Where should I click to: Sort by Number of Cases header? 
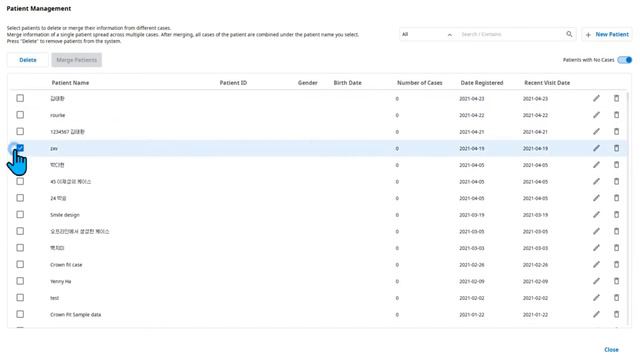[x=420, y=83]
